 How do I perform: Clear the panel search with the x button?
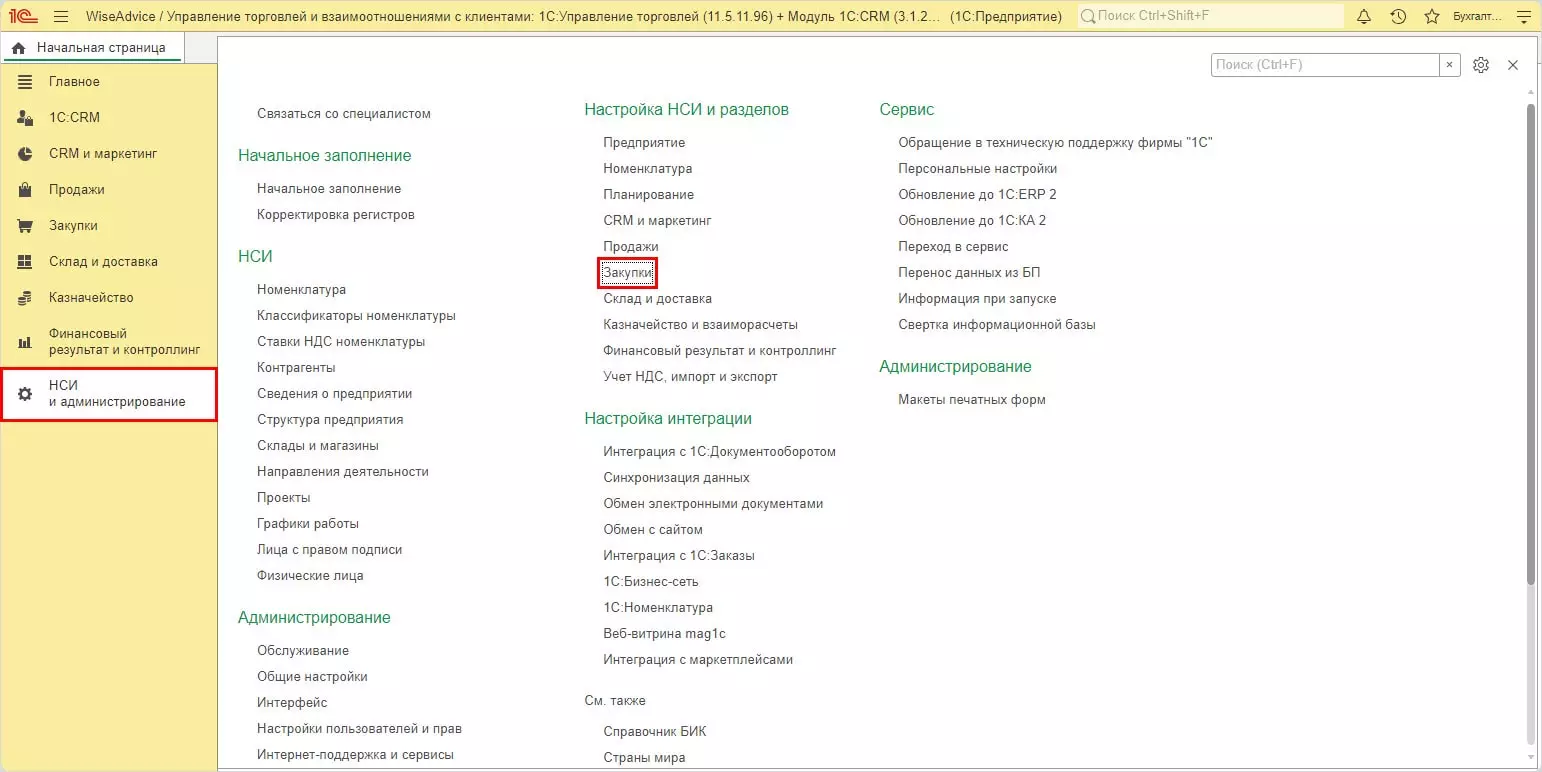1450,65
